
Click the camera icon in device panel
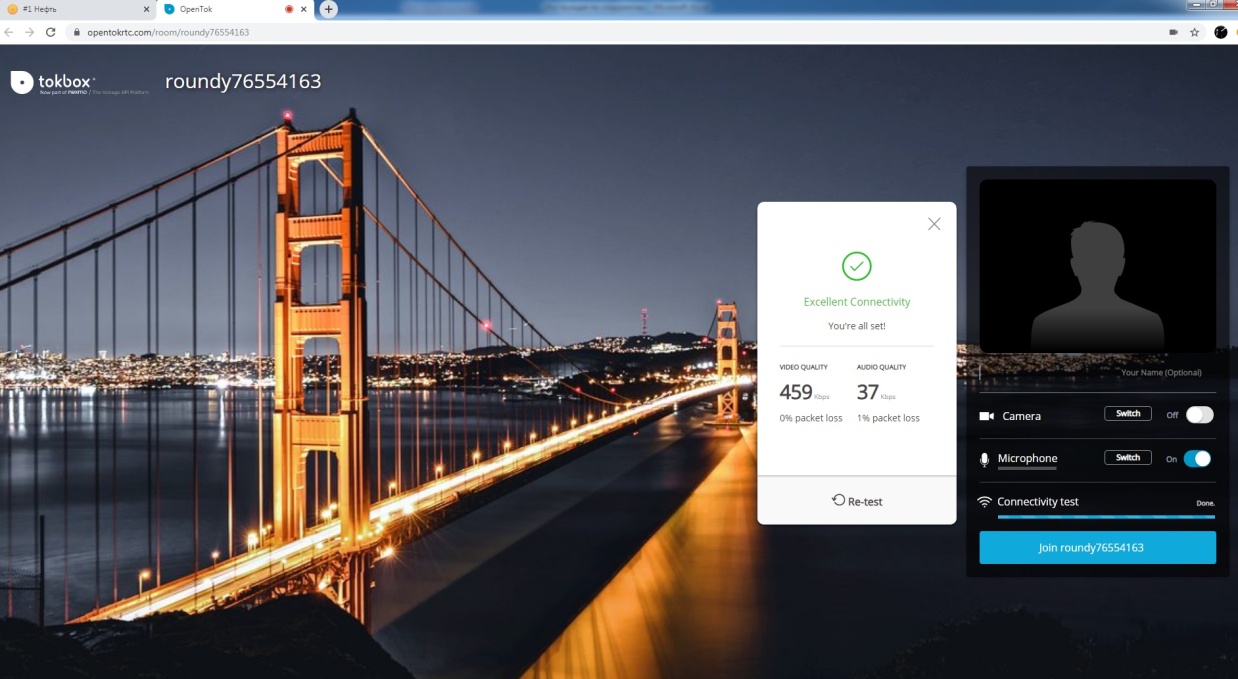(x=986, y=416)
